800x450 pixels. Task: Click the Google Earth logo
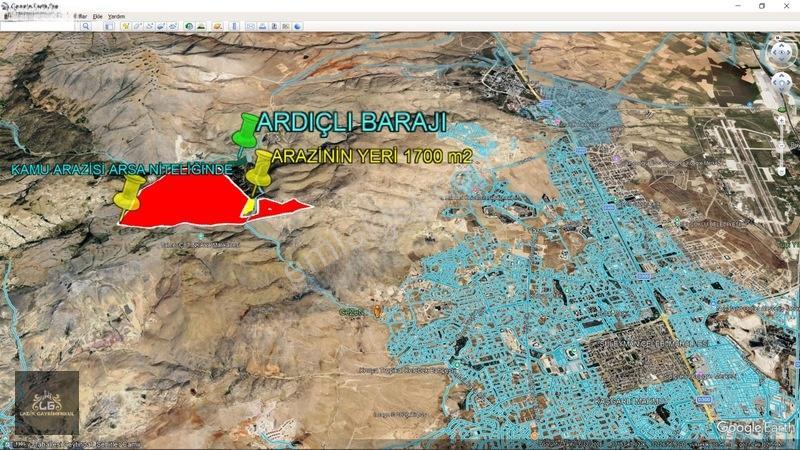click(755, 428)
